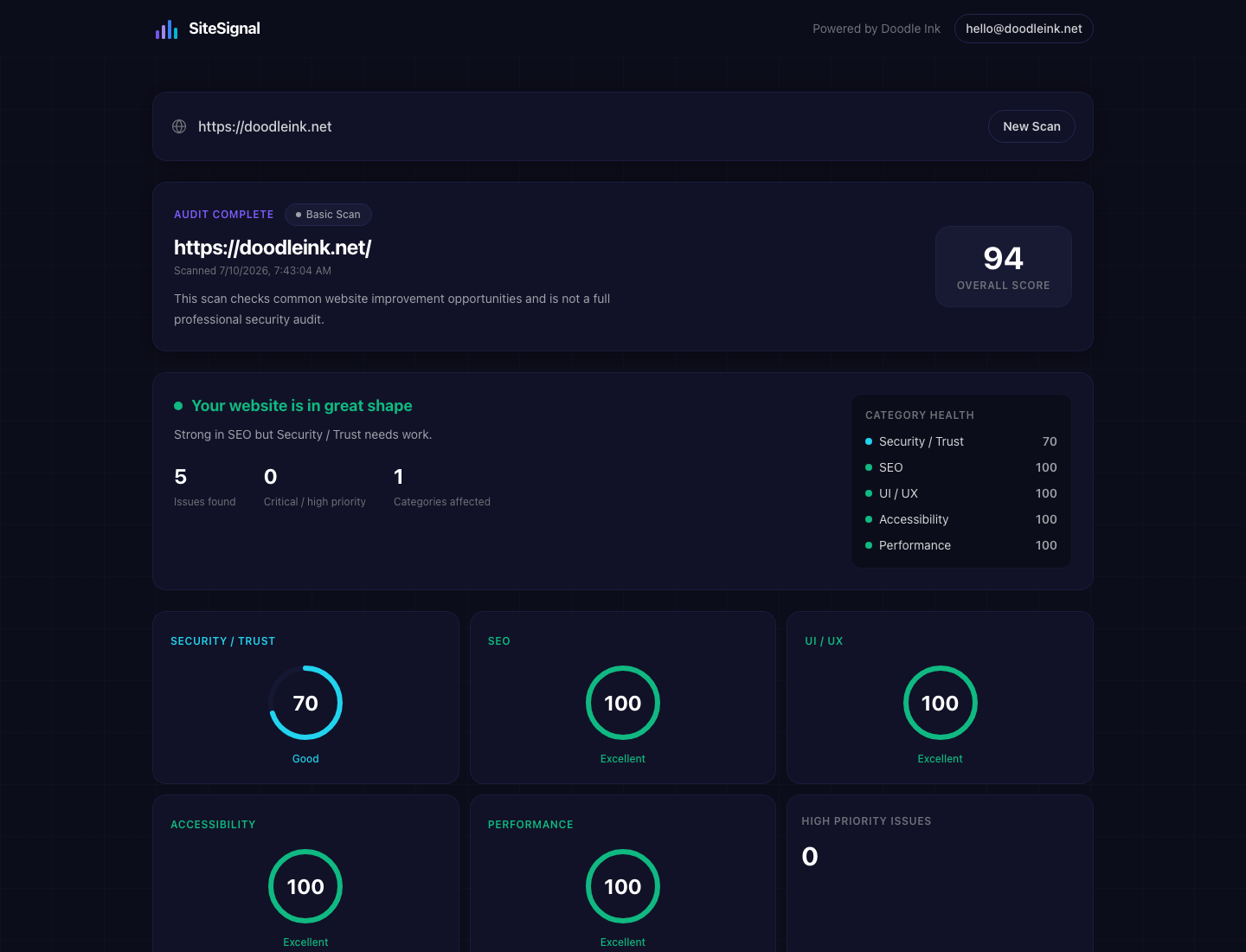Click the CATEGORY HEALTH heading

pos(920,415)
